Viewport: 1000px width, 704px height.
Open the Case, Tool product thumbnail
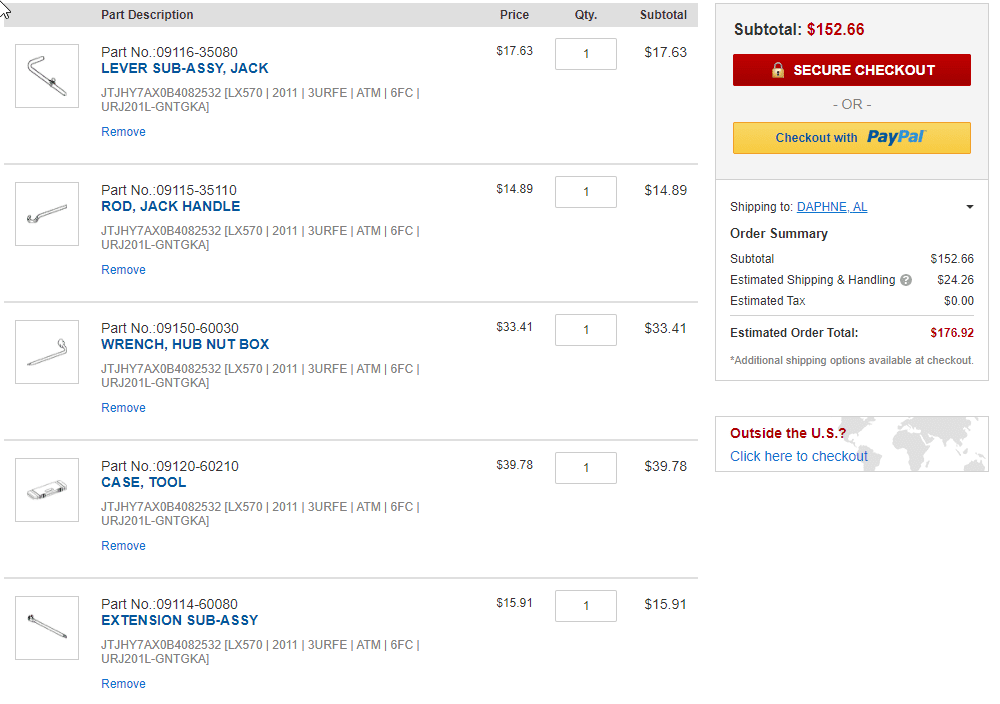[x=47, y=490]
